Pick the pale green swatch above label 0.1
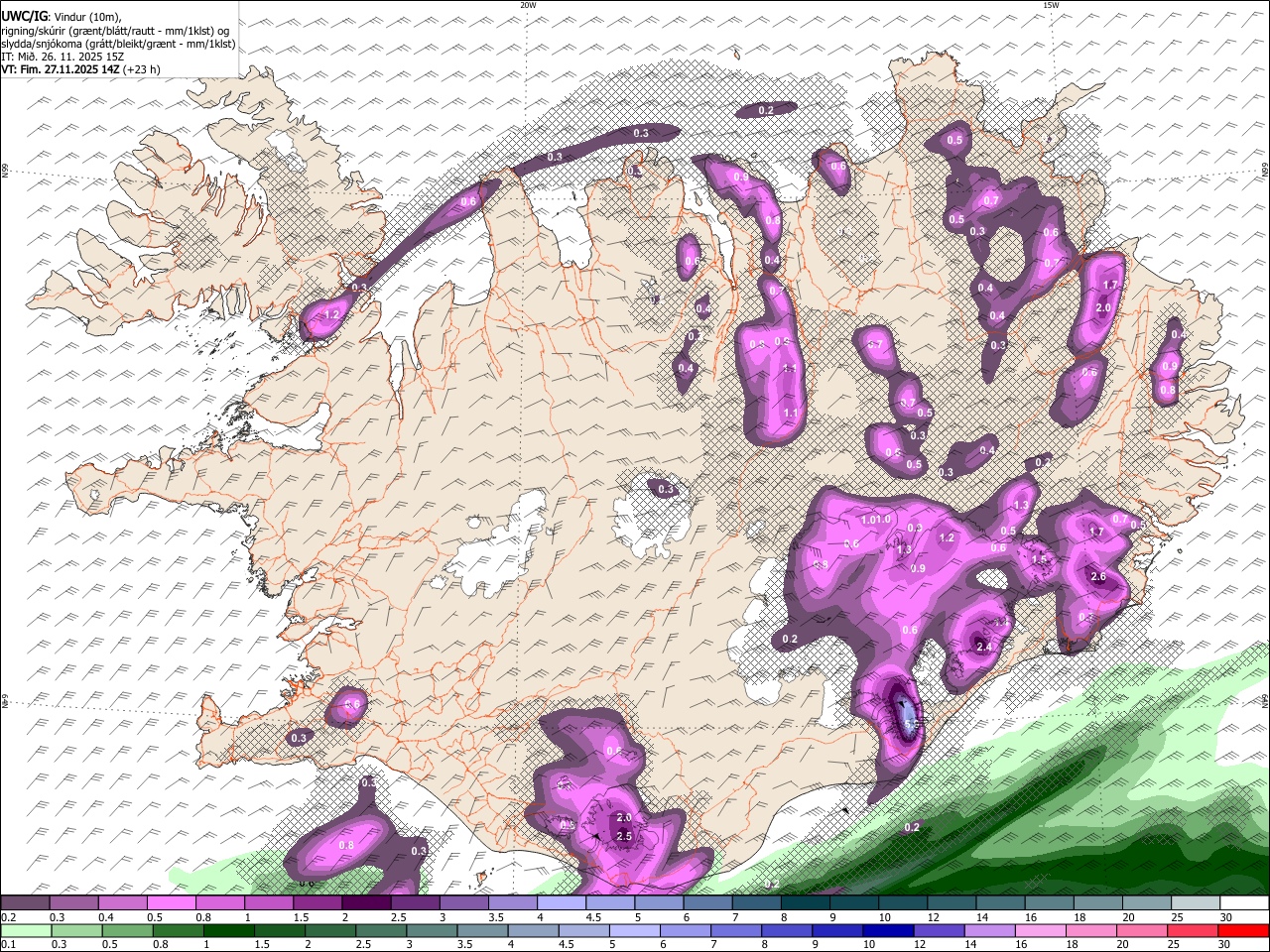The width and height of the screenshot is (1270, 952). (x=26, y=931)
